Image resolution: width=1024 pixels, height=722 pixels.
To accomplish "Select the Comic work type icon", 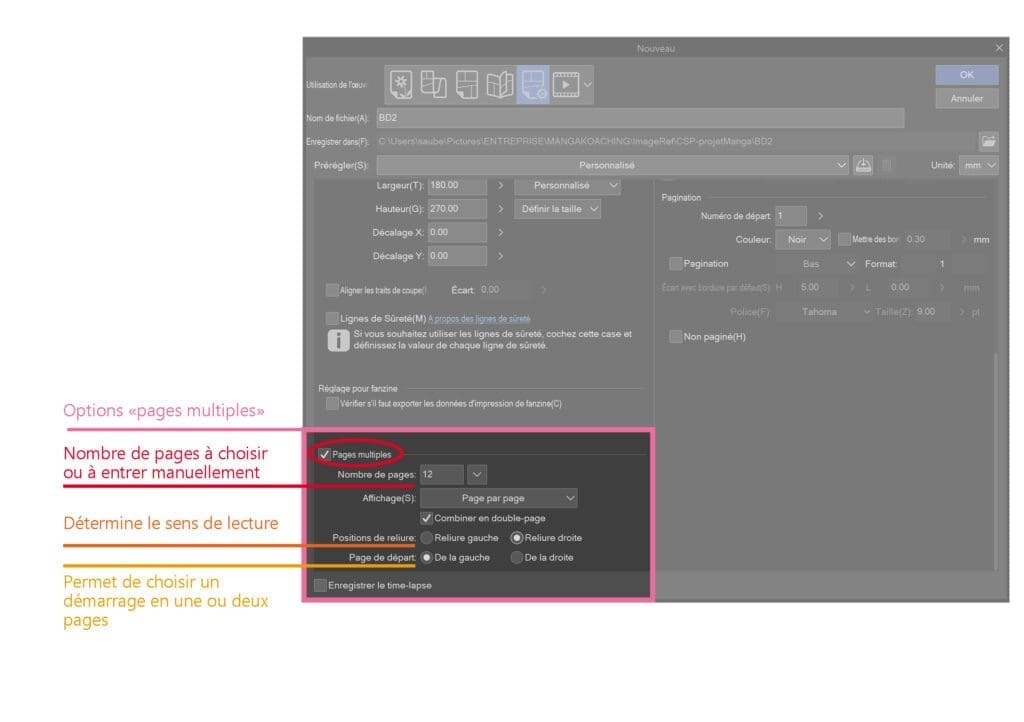I will [x=466, y=85].
